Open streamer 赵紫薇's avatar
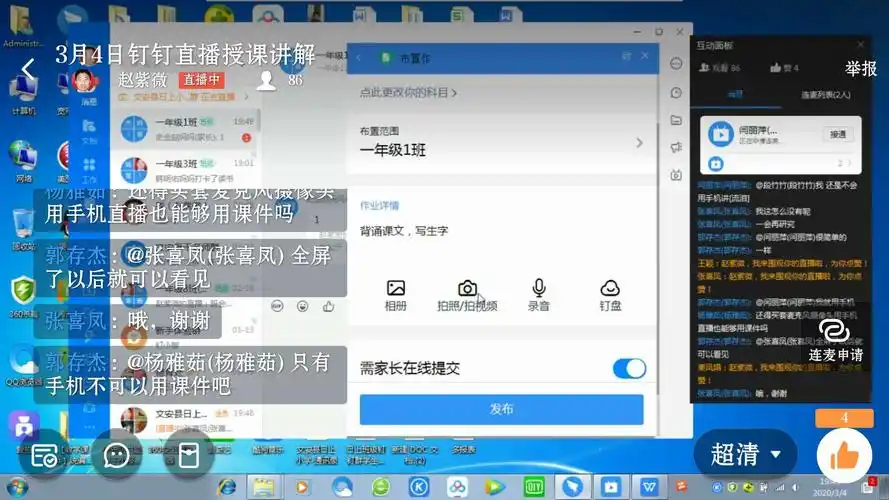Image resolution: width=889 pixels, height=500 pixels. pos(84,80)
